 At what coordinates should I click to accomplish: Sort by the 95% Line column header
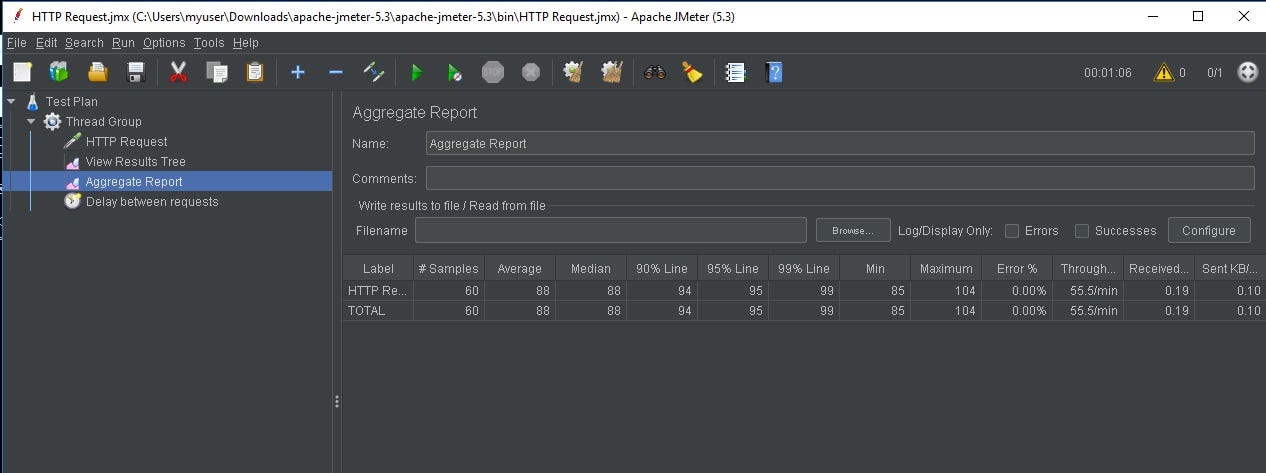[733, 268]
